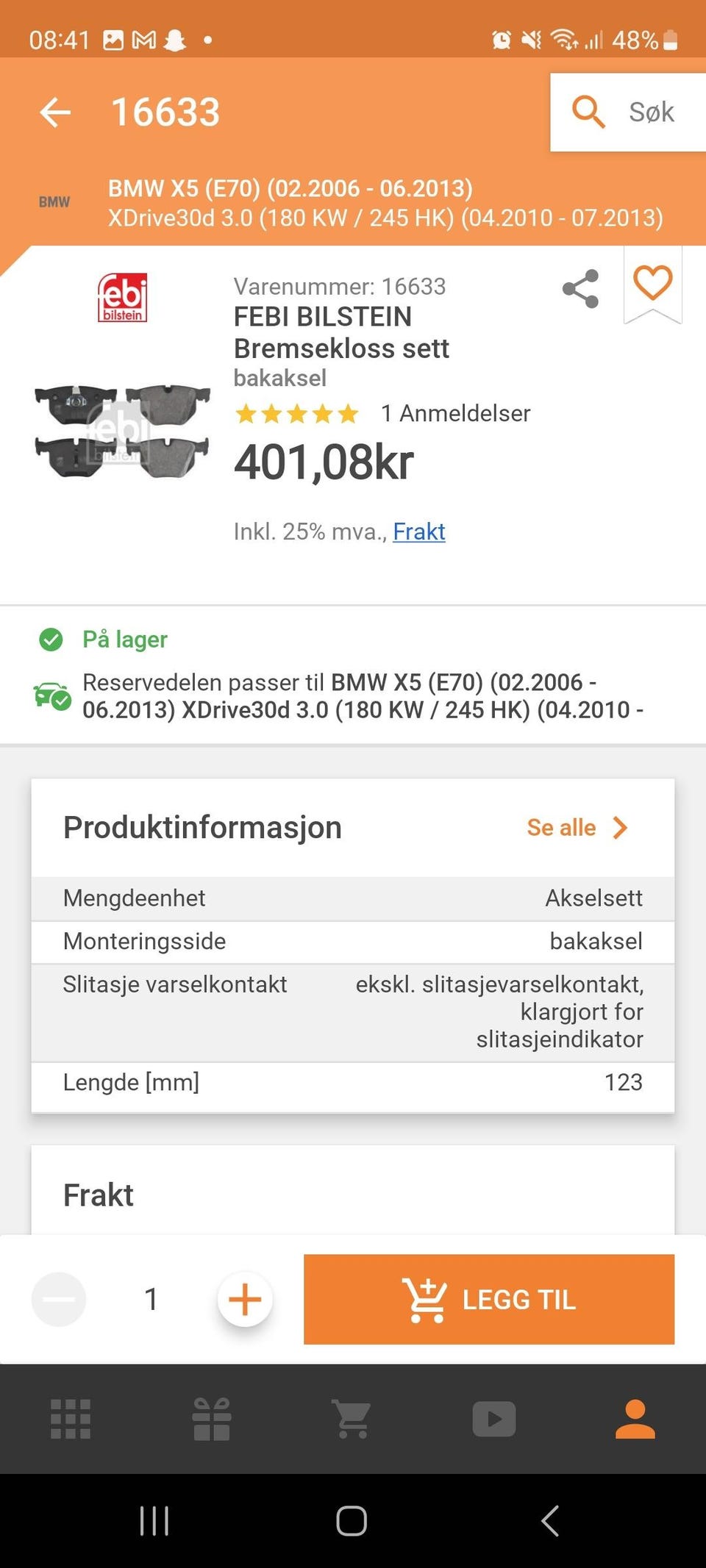The height and width of the screenshot is (1568, 706).
Task: Open the shopping cart tab
Action: click(352, 1419)
